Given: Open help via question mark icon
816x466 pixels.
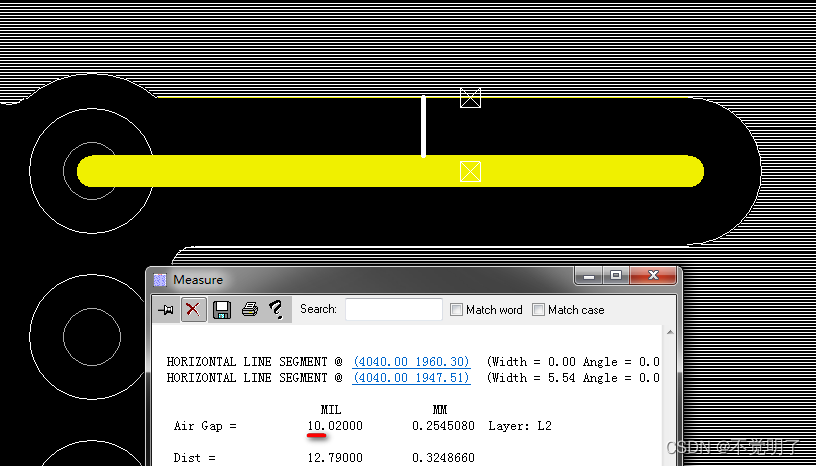Looking at the screenshot, I should click(276, 309).
